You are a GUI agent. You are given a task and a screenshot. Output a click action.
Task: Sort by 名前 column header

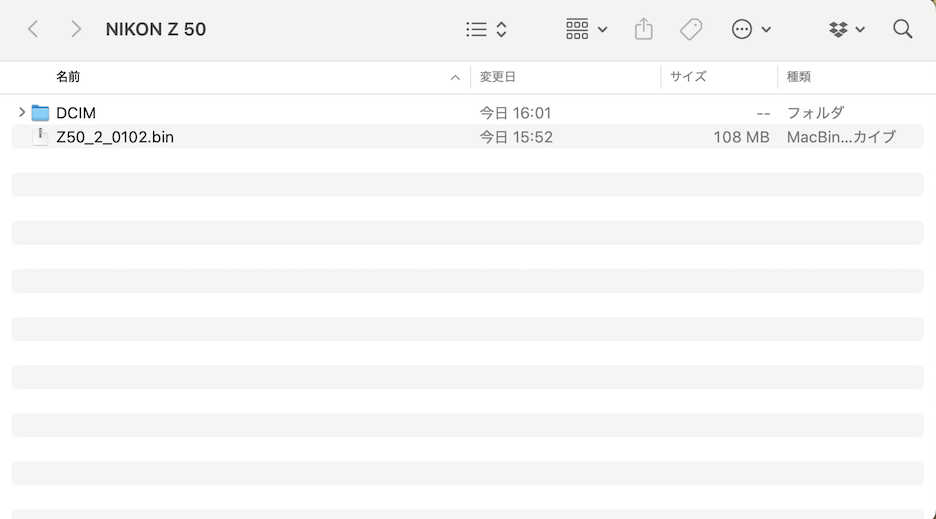click(68, 77)
